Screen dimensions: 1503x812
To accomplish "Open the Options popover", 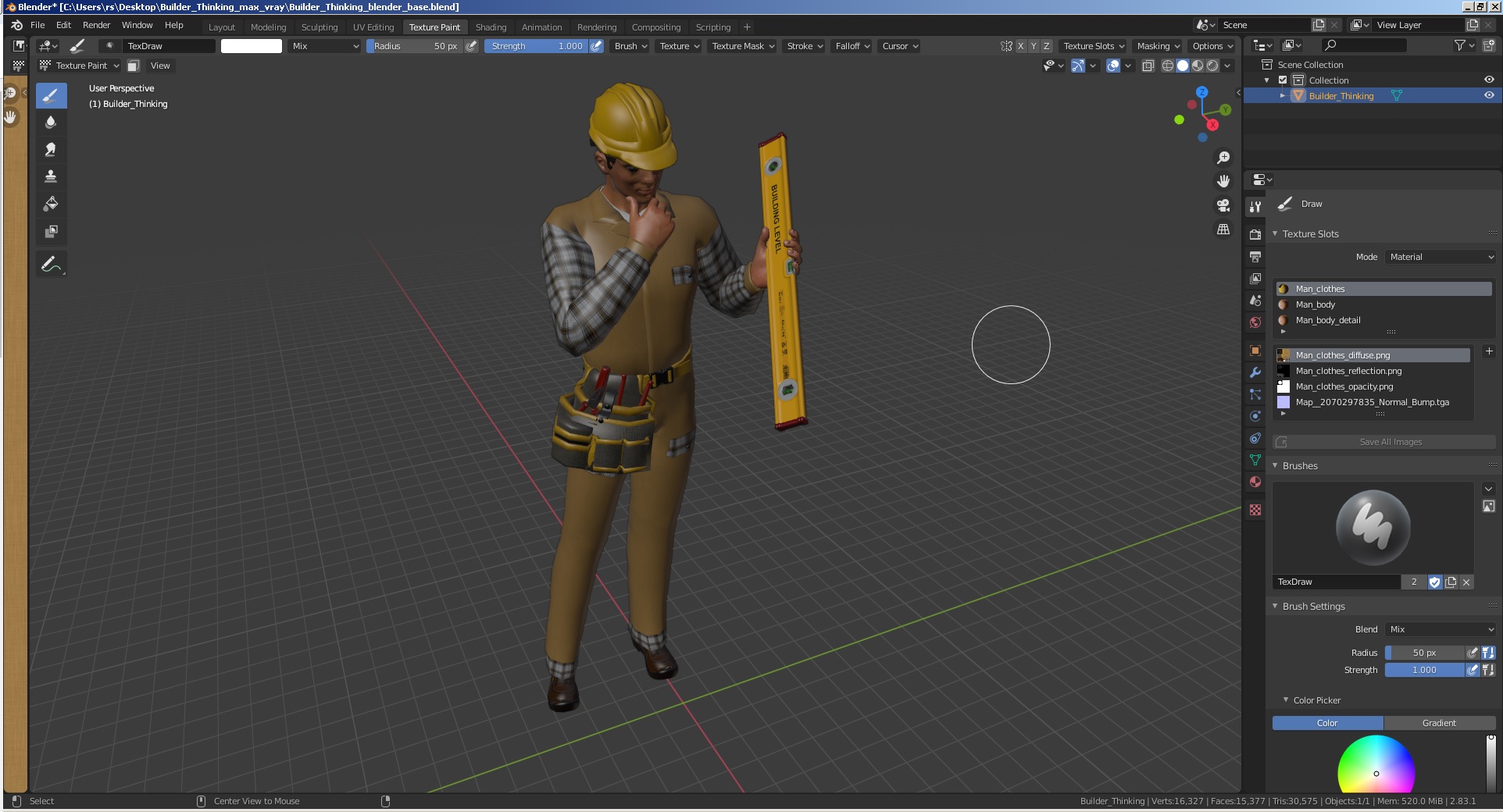I will [1212, 46].
